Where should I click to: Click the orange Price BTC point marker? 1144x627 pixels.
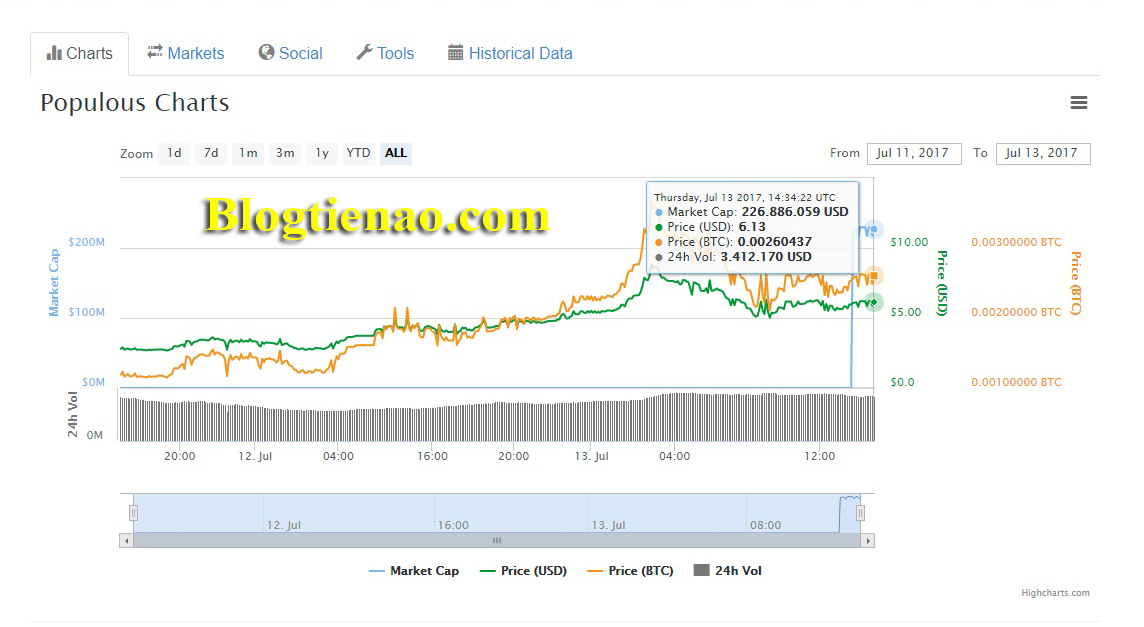(873, 276)
